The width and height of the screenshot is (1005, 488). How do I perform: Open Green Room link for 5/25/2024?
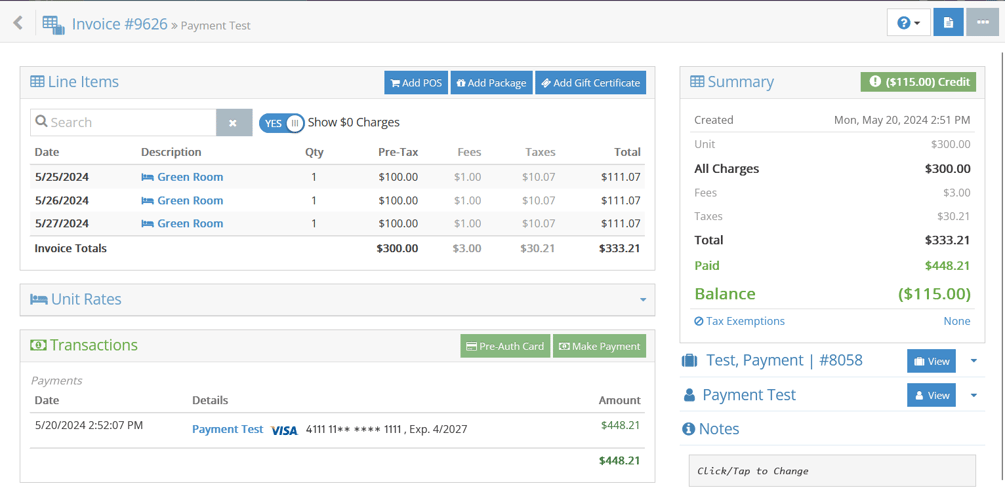190,177
